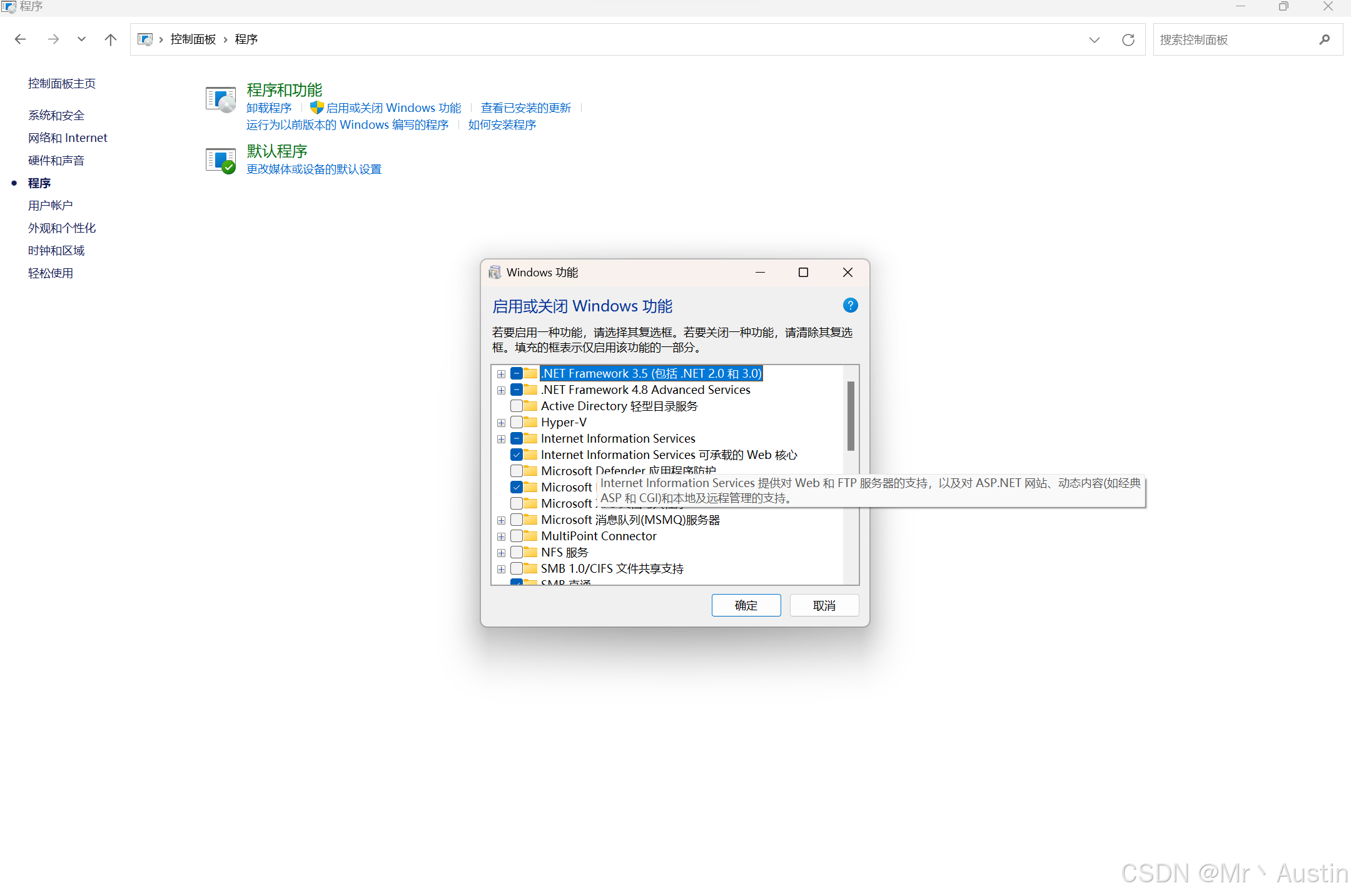The image size is (1351, 896).
Task: Enable the Hyper-V checkbox
Action: [x=517, y=423]
